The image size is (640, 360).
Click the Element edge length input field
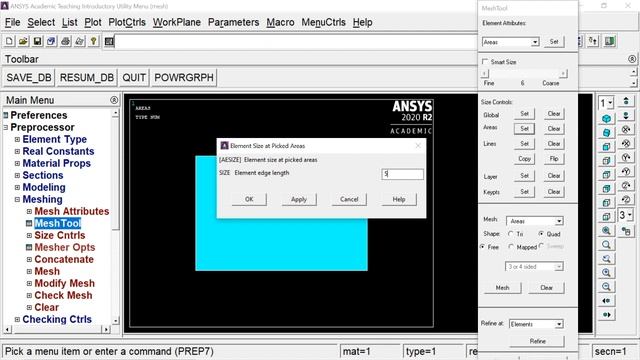click(x=402, y=174)
